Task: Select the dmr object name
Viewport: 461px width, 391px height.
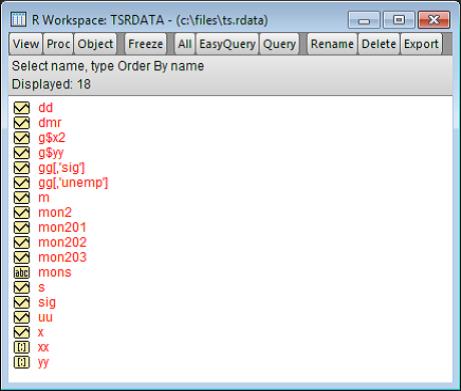Action: (x=50, y=123)
